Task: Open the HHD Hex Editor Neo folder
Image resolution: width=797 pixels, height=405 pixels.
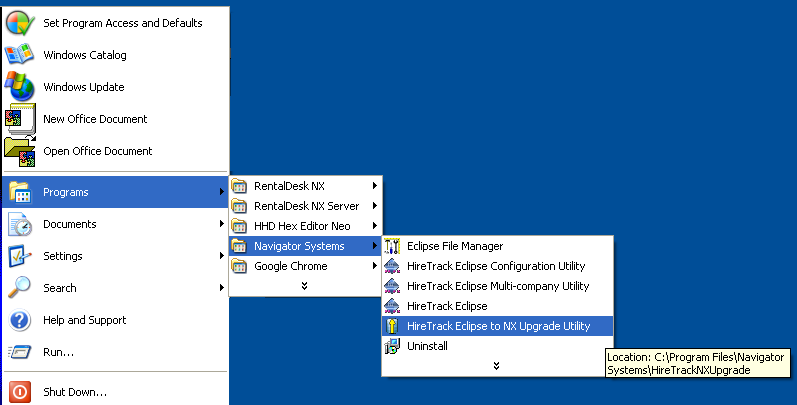Action: tap(301, 226)
